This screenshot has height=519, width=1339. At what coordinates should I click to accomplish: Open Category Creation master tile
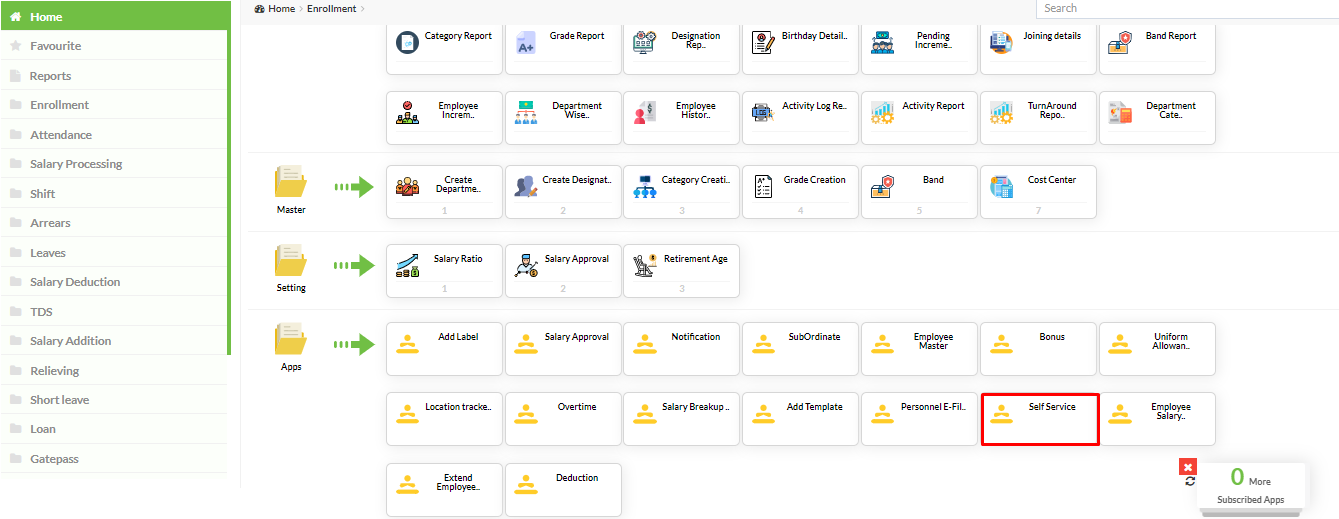click(x=682, y=192)
